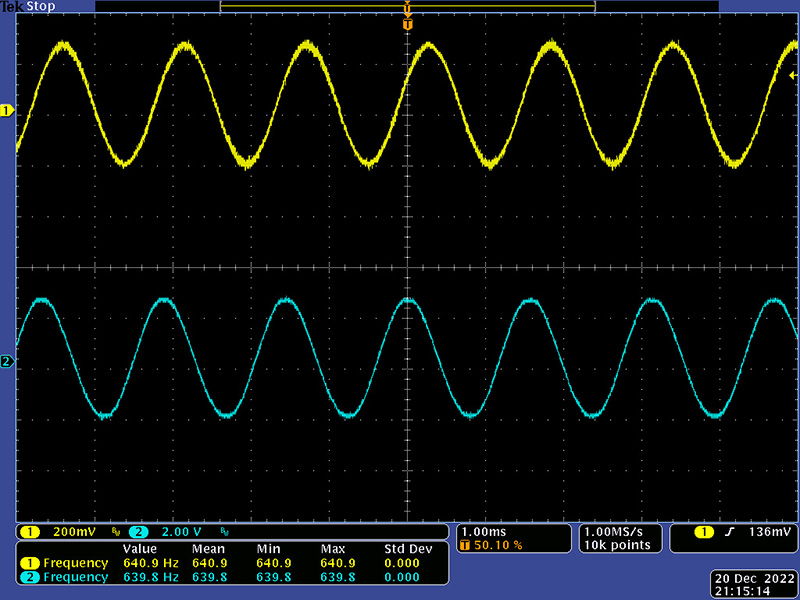Click the channel 1 Max value 640.9

click(x=338, y=563)
